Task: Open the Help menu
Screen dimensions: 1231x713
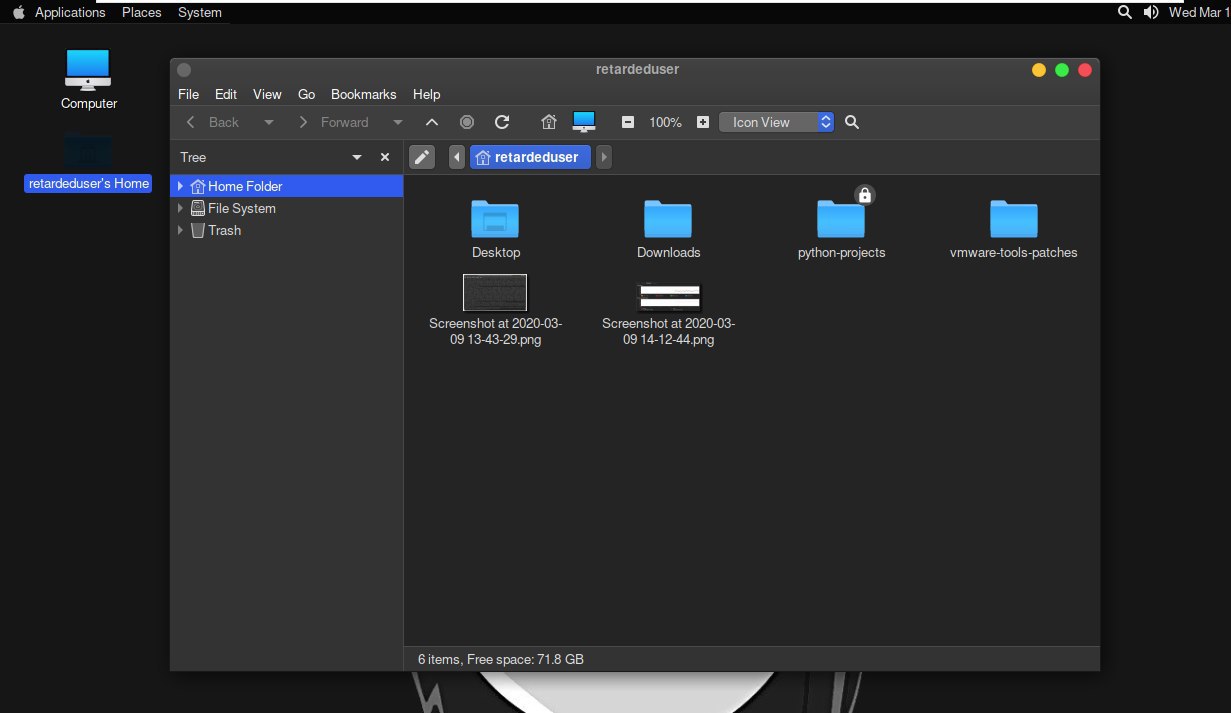Action: tap(426, 94)
